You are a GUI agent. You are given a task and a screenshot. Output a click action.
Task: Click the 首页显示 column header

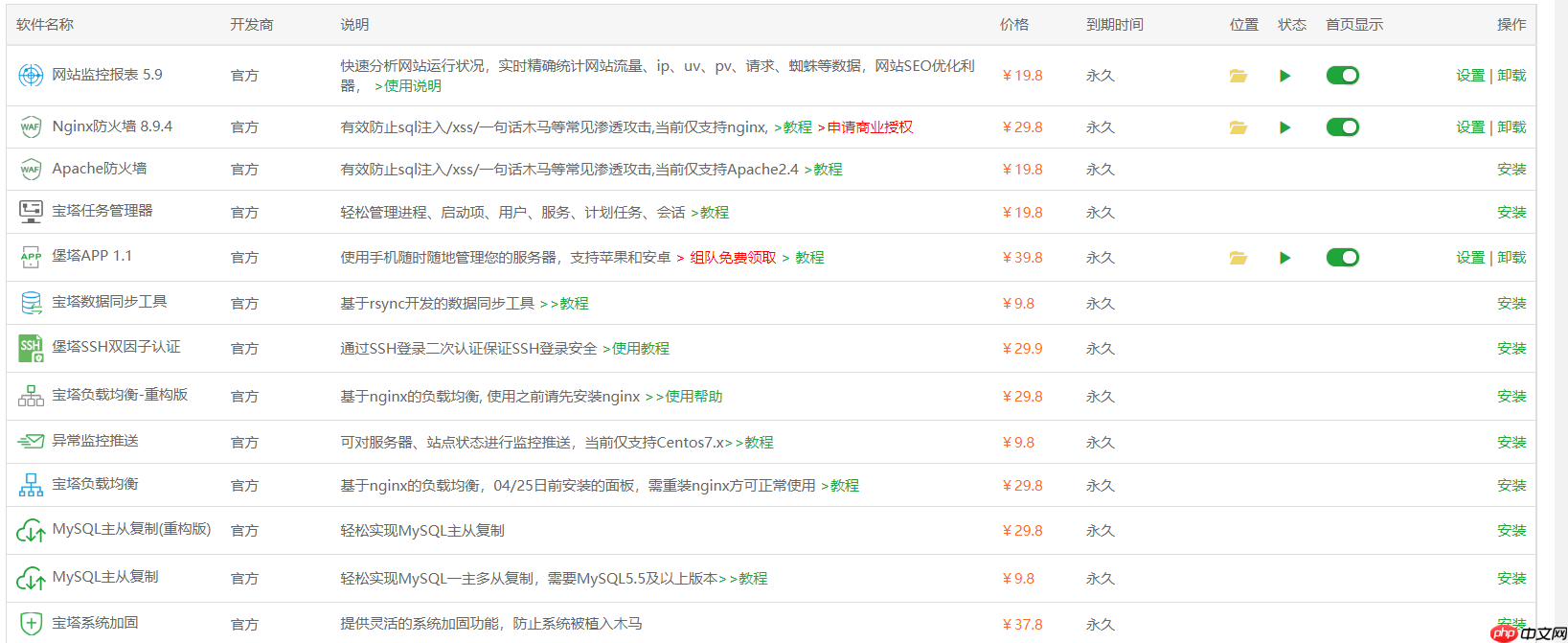point(1354,25)
